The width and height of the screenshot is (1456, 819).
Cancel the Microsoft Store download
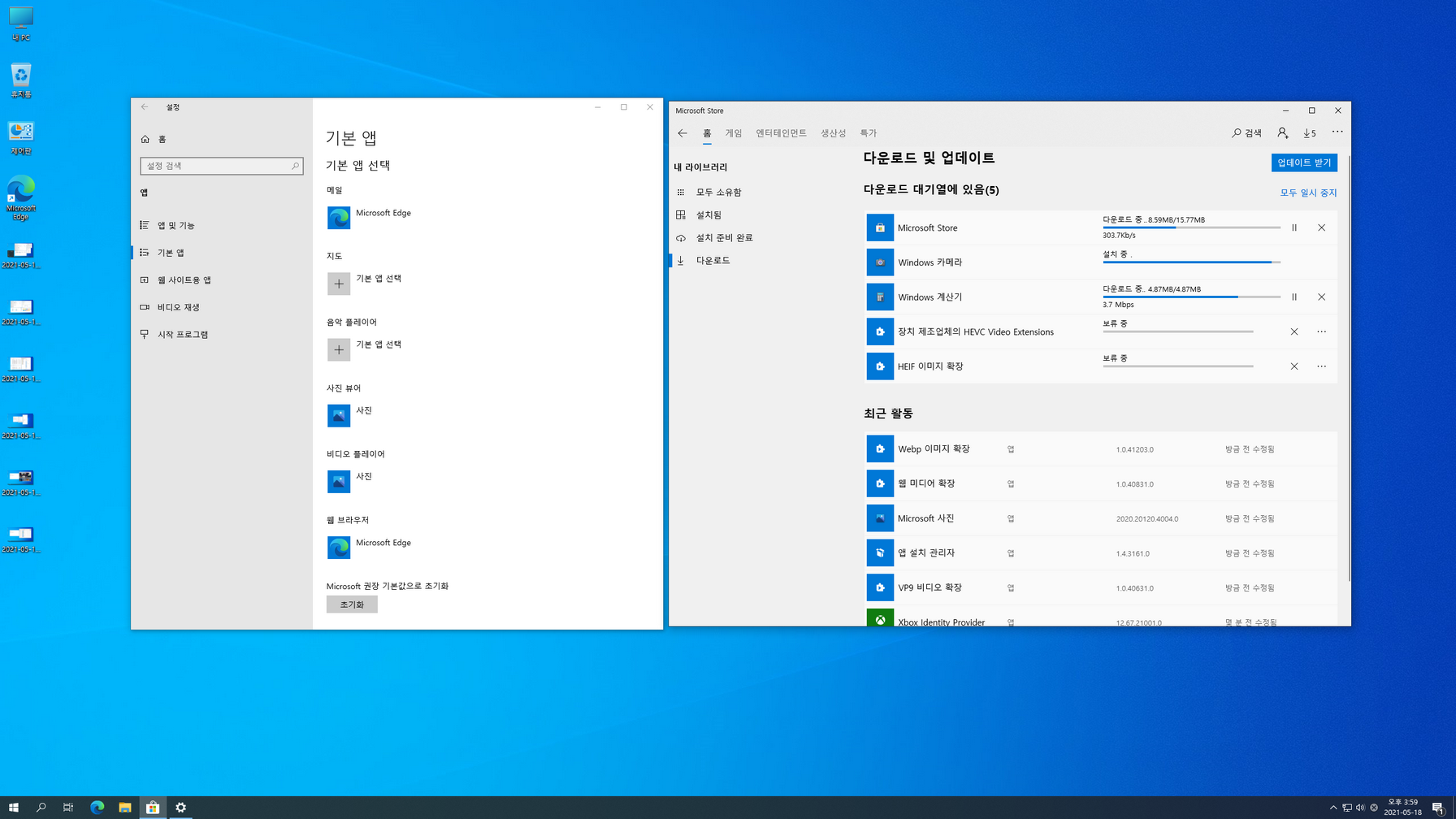pos(1321,227)
